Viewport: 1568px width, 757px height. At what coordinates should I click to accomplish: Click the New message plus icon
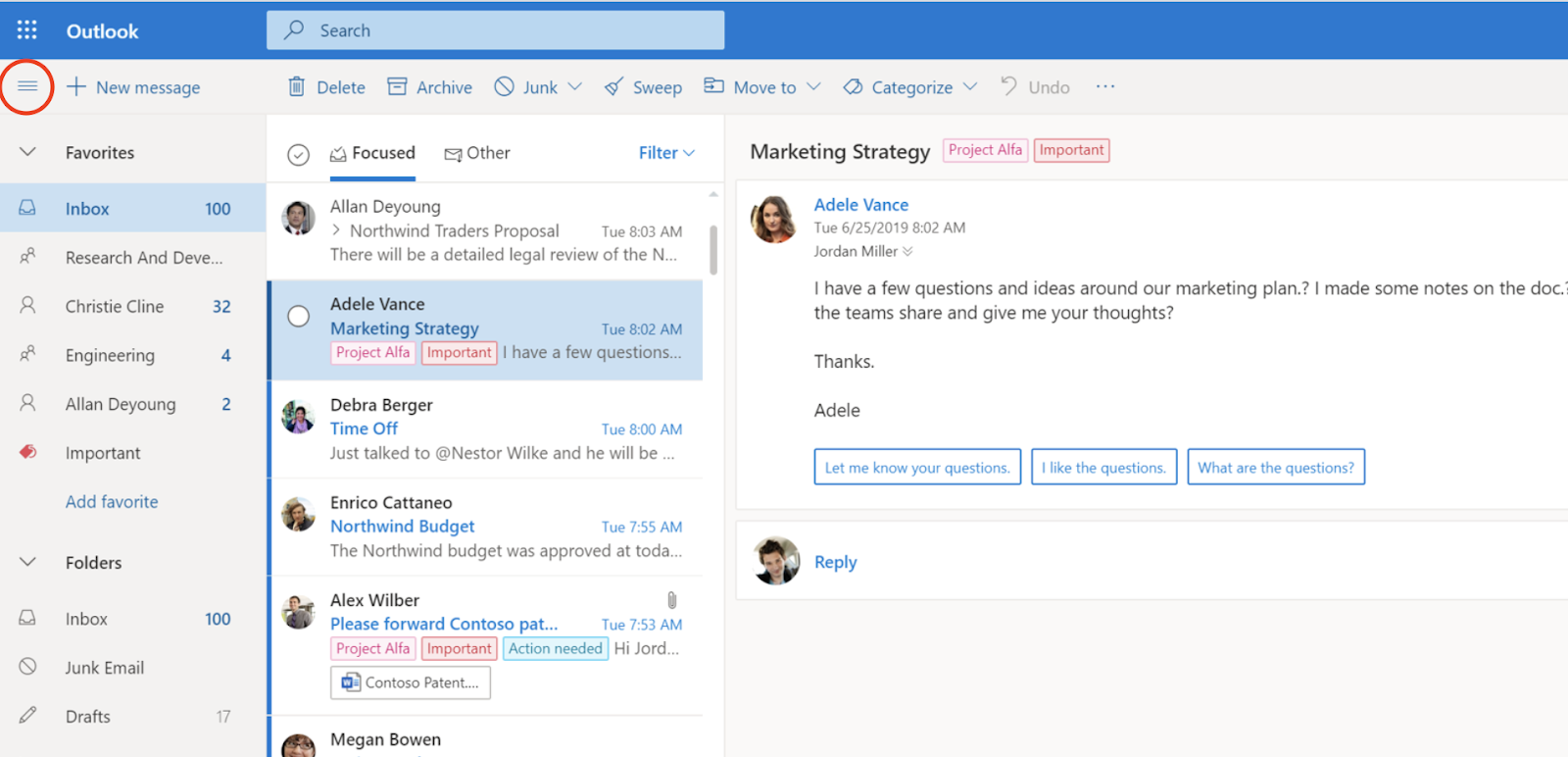(76, 86)
